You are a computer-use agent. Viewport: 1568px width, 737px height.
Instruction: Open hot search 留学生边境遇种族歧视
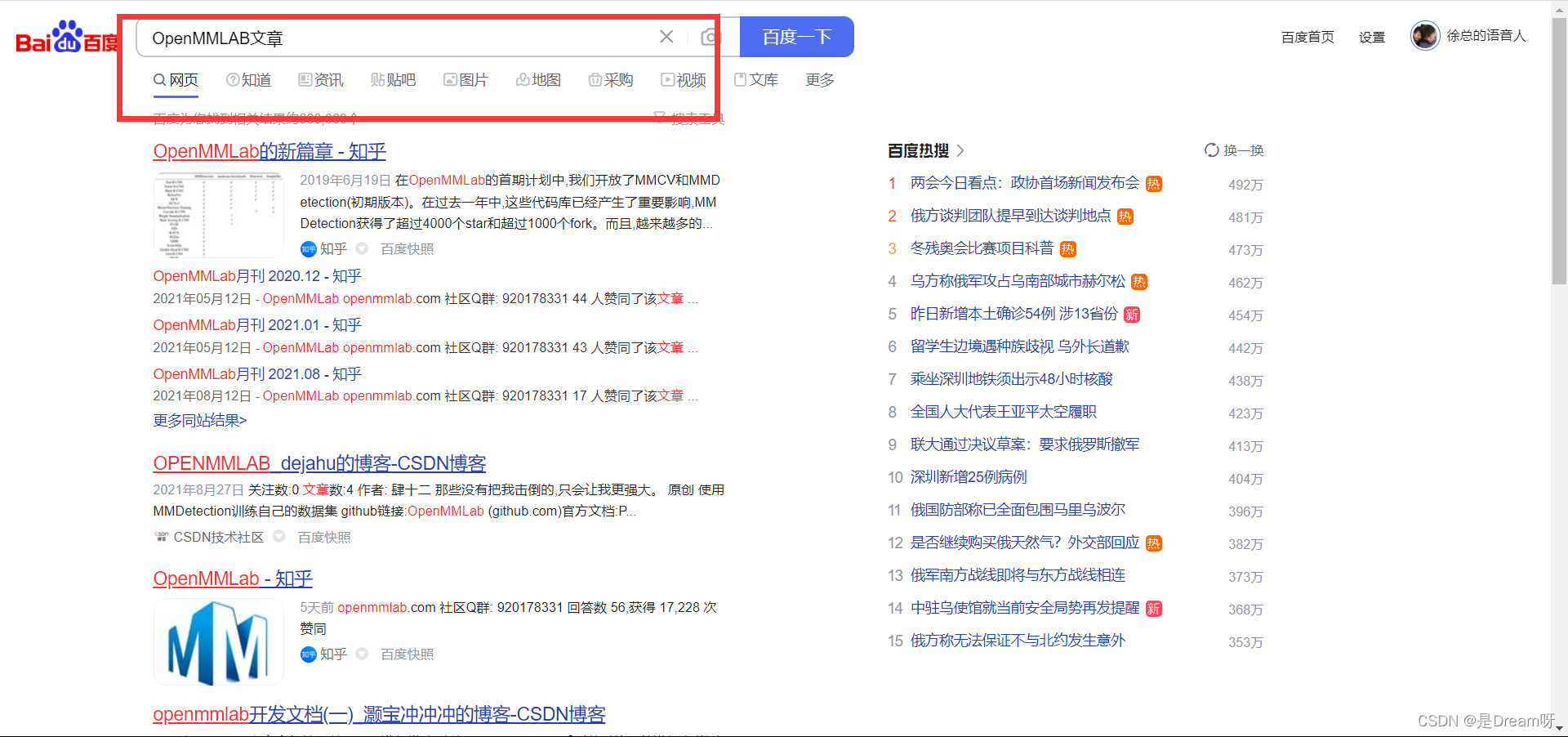pos(1020,346)
